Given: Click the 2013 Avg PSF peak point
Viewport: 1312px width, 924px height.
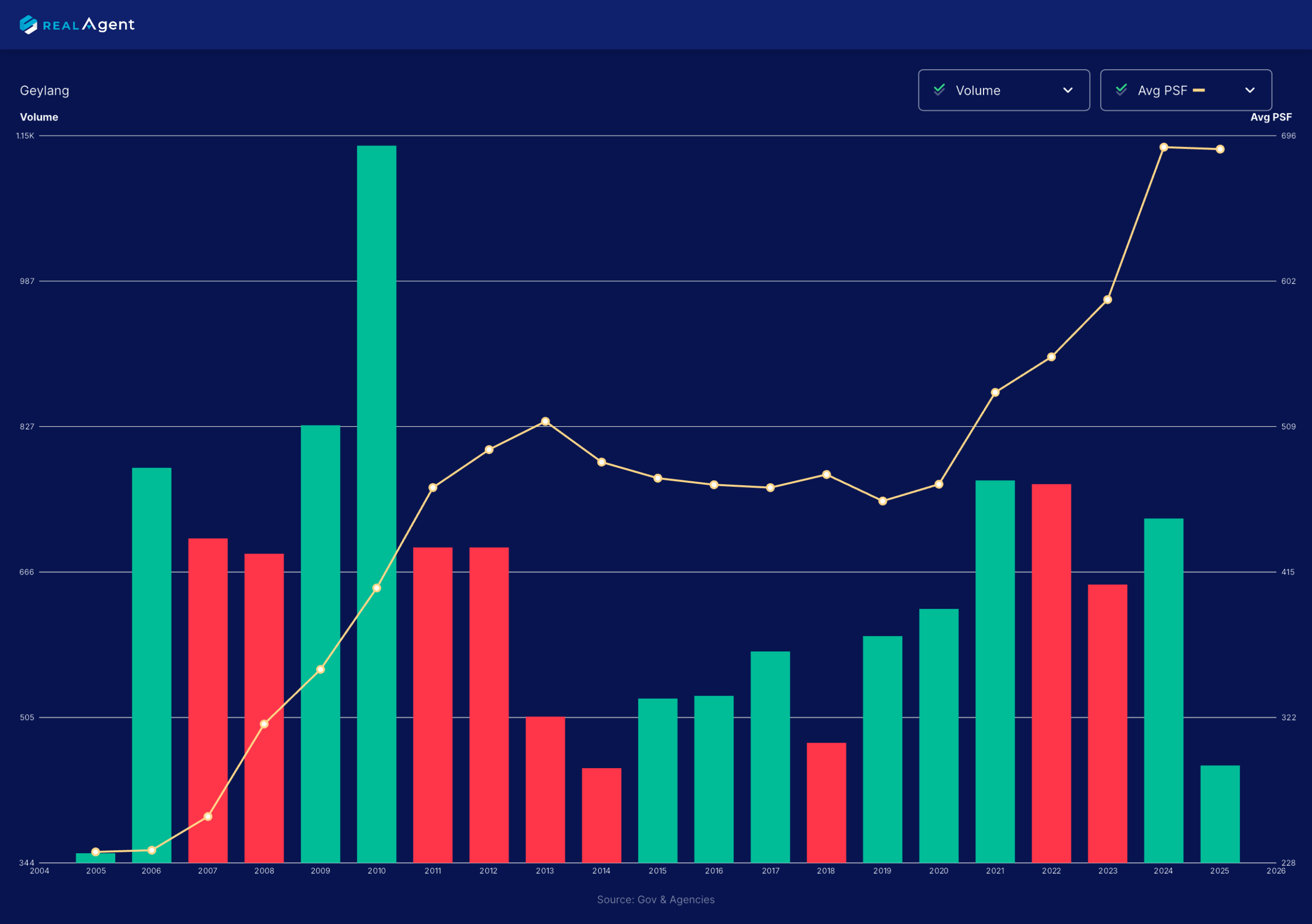Looking at the screenshot, I should click(x=545, y=421).
